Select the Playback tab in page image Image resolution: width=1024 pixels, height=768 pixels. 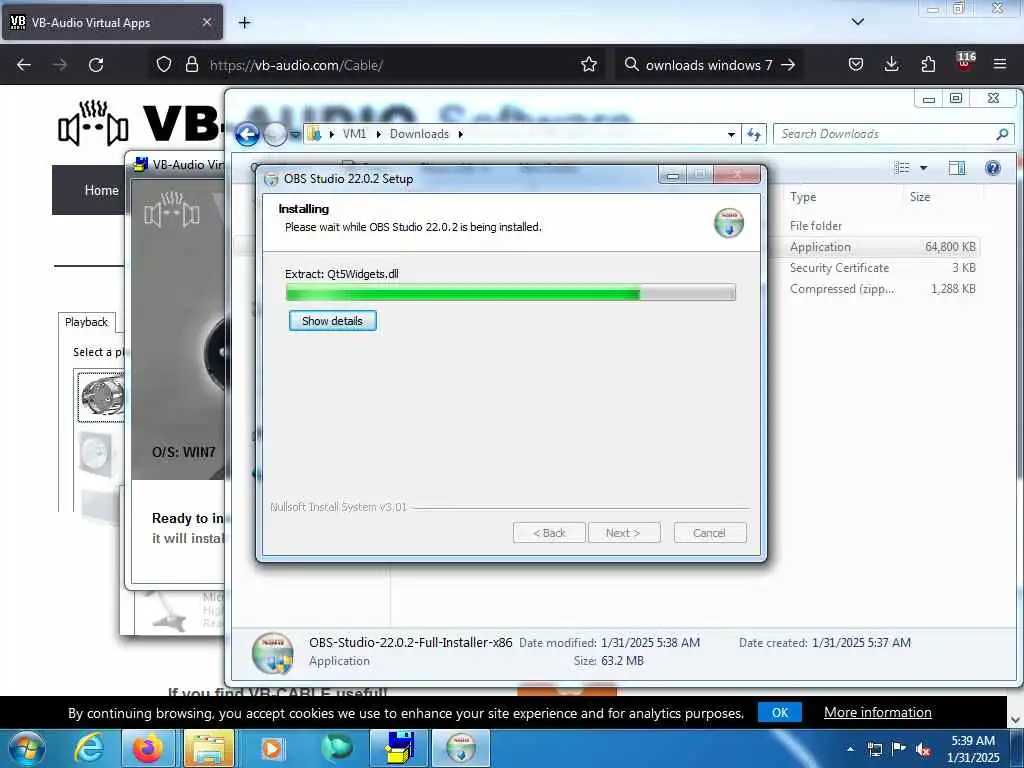point(86,322)
